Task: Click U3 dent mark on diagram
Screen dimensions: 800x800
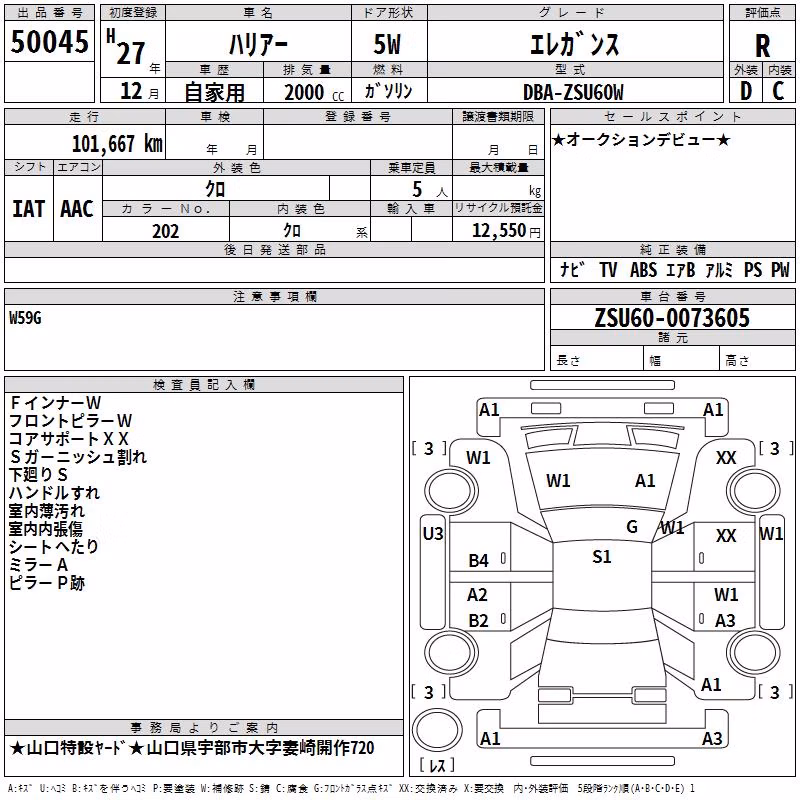Action: (433, 534)
